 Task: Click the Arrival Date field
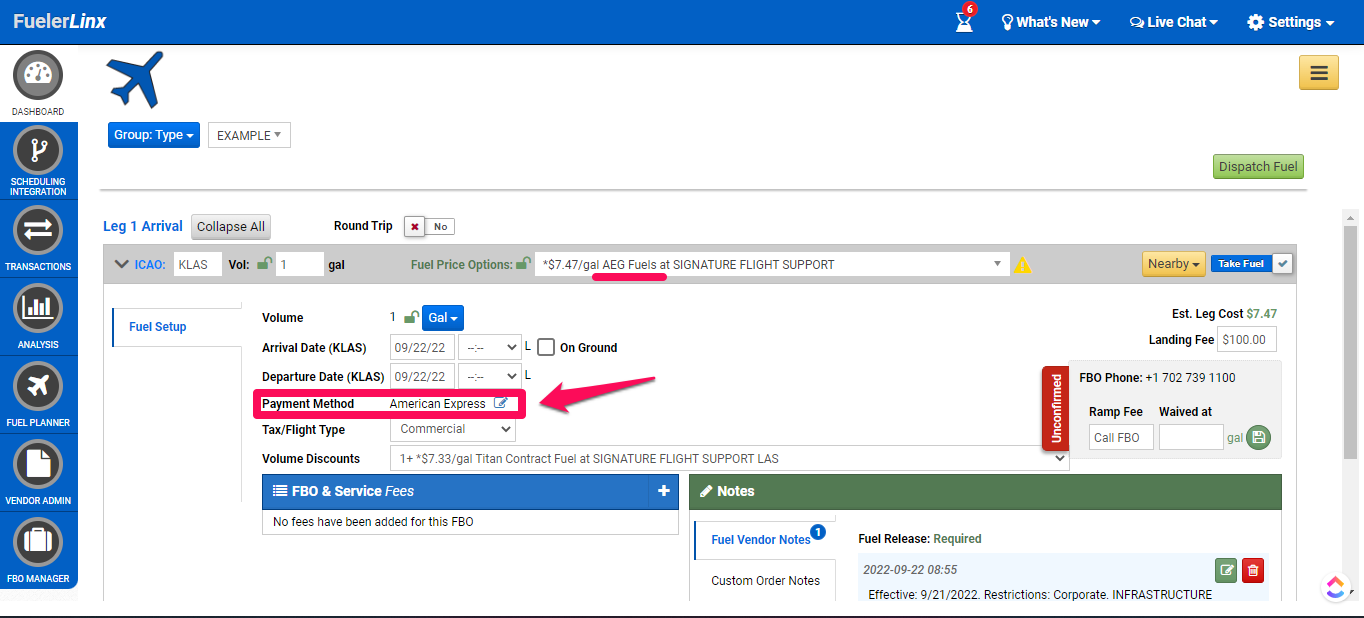421,347
